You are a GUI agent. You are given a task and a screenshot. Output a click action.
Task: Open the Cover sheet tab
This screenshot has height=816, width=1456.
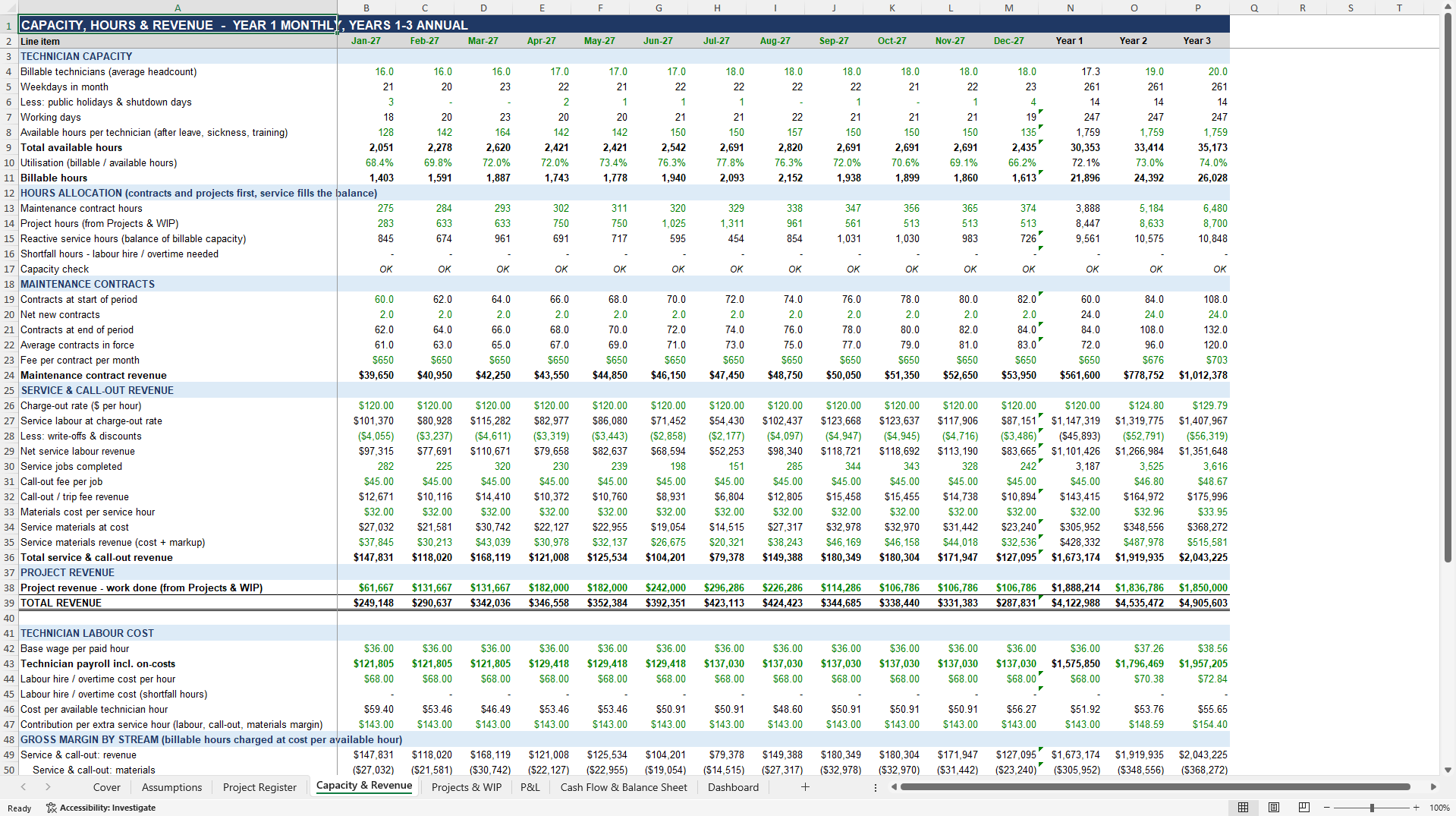click(107, 787)
